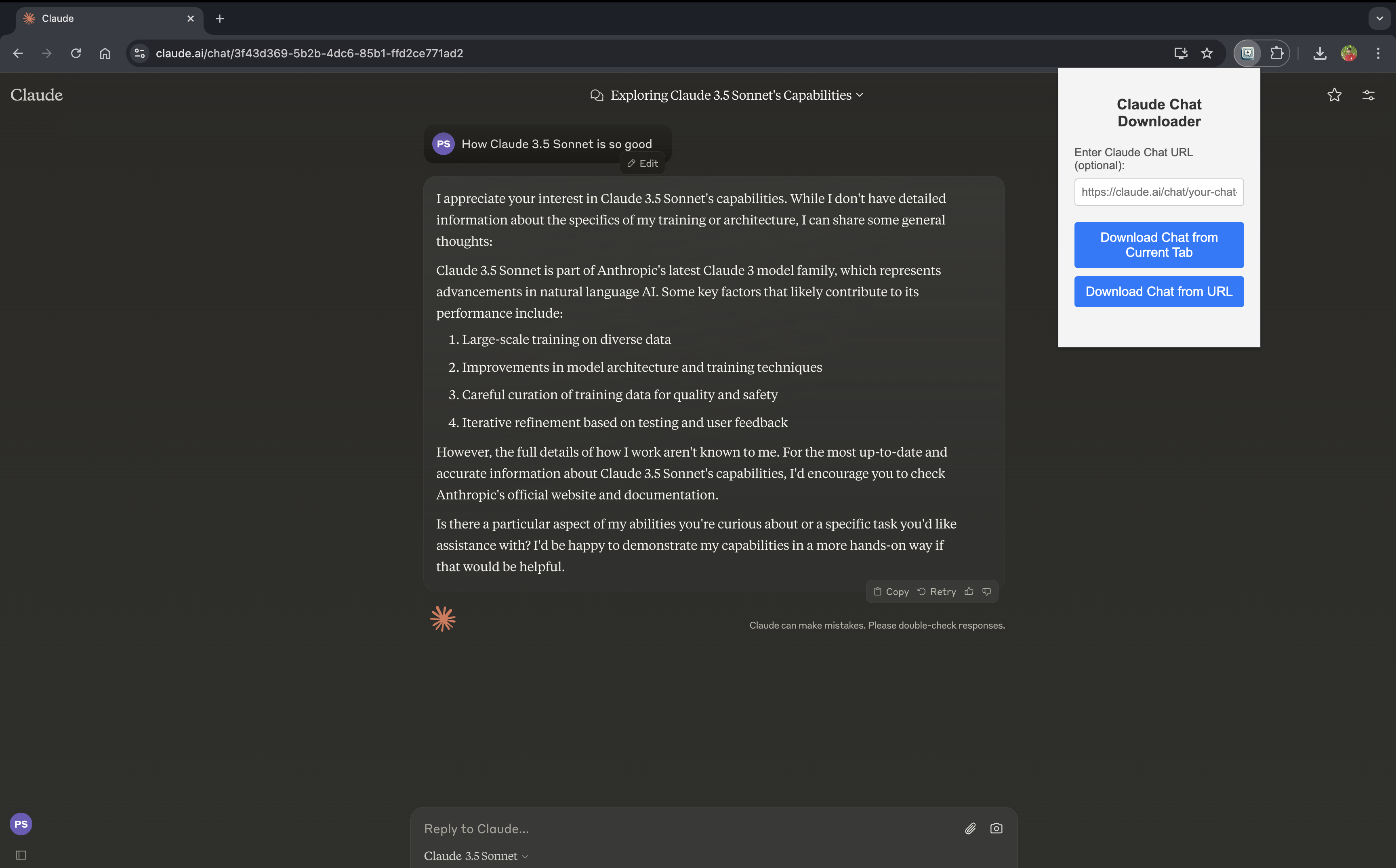
Task: Retry the Claude response
Action: coord(937,592)
